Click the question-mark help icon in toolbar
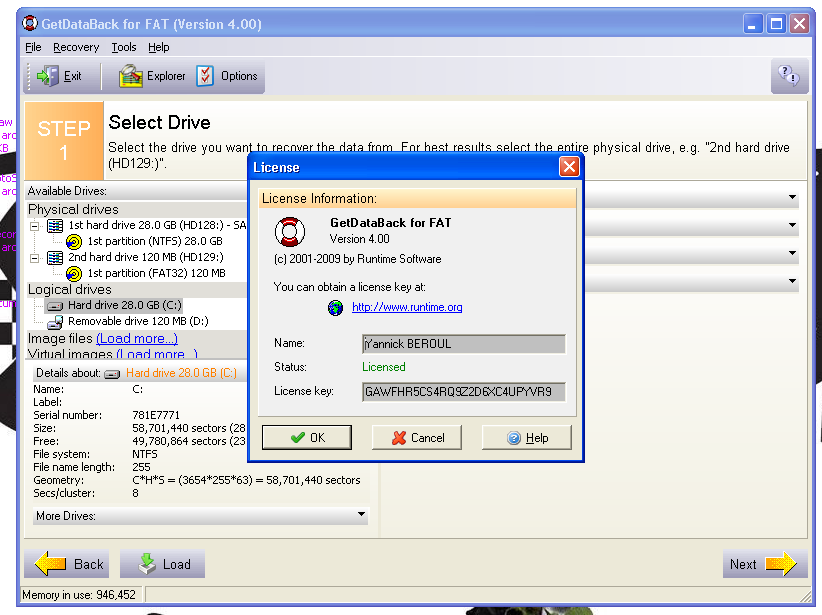 click(788, 75)
